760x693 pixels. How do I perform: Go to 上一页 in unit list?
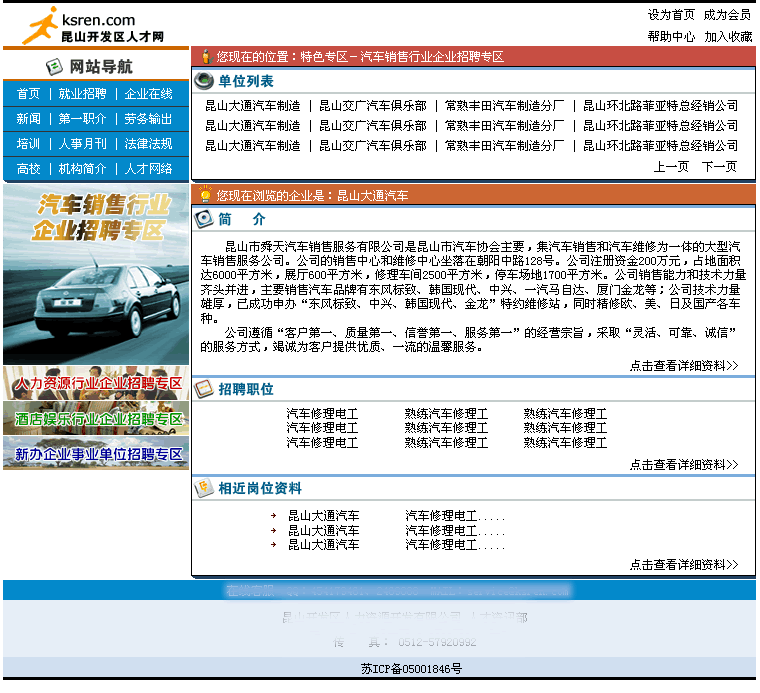[x=671, y=167]
